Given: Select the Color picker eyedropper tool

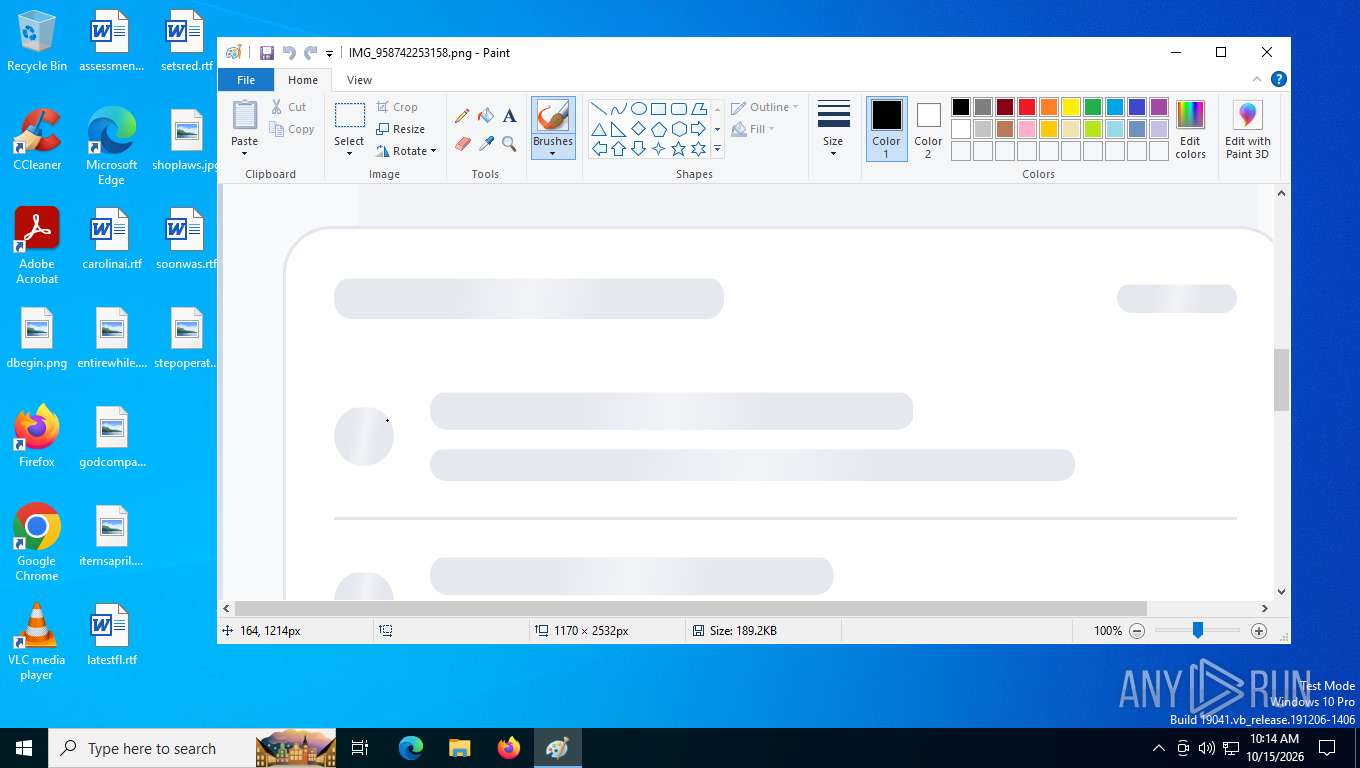Looking at the screenshot, I should click(486, 144).
